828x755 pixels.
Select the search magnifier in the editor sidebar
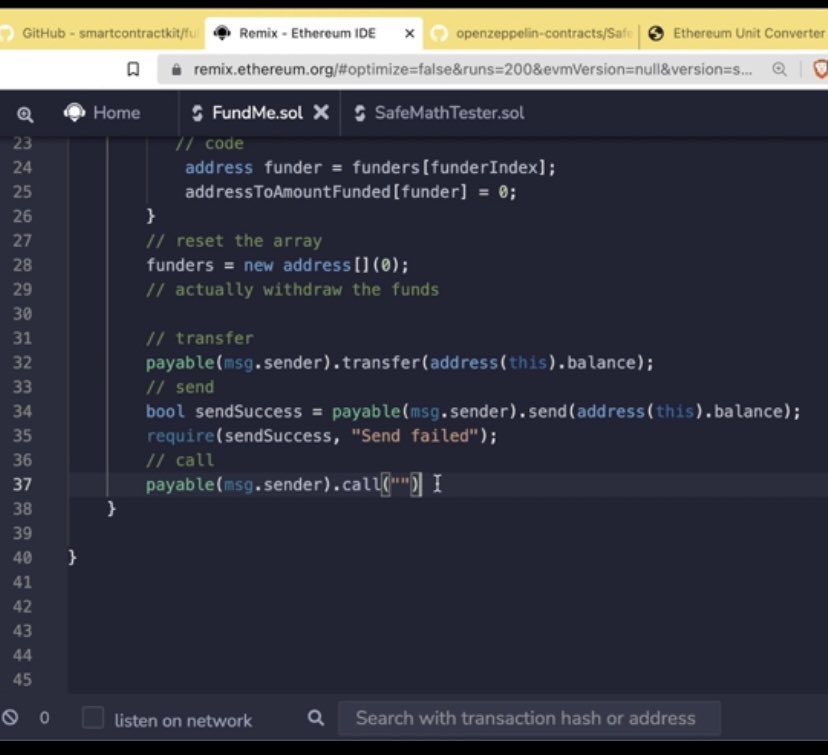click(x=24, y=113)
